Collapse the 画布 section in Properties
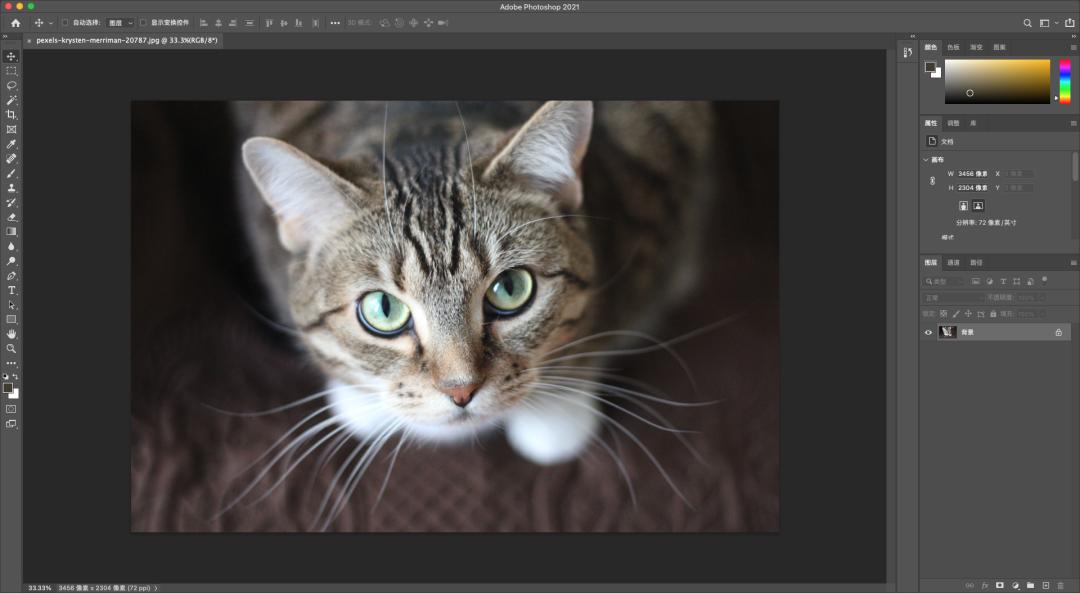 [924, 157]
